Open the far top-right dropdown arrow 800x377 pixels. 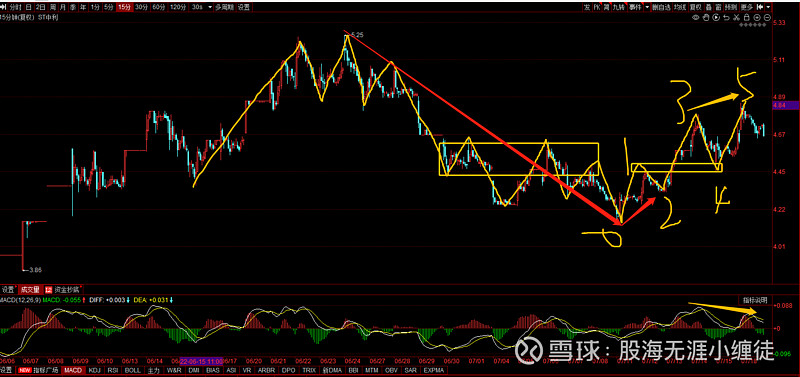pos(768,7)
